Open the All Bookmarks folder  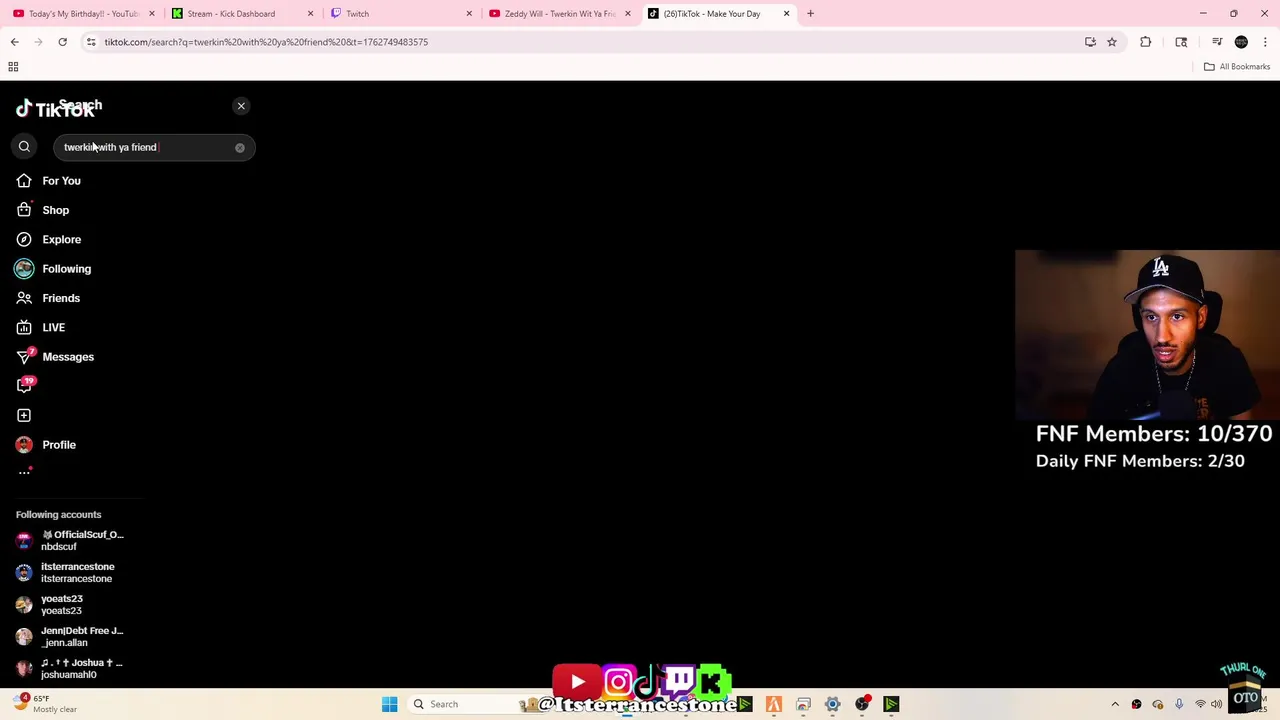click(x=1237, y=67)
